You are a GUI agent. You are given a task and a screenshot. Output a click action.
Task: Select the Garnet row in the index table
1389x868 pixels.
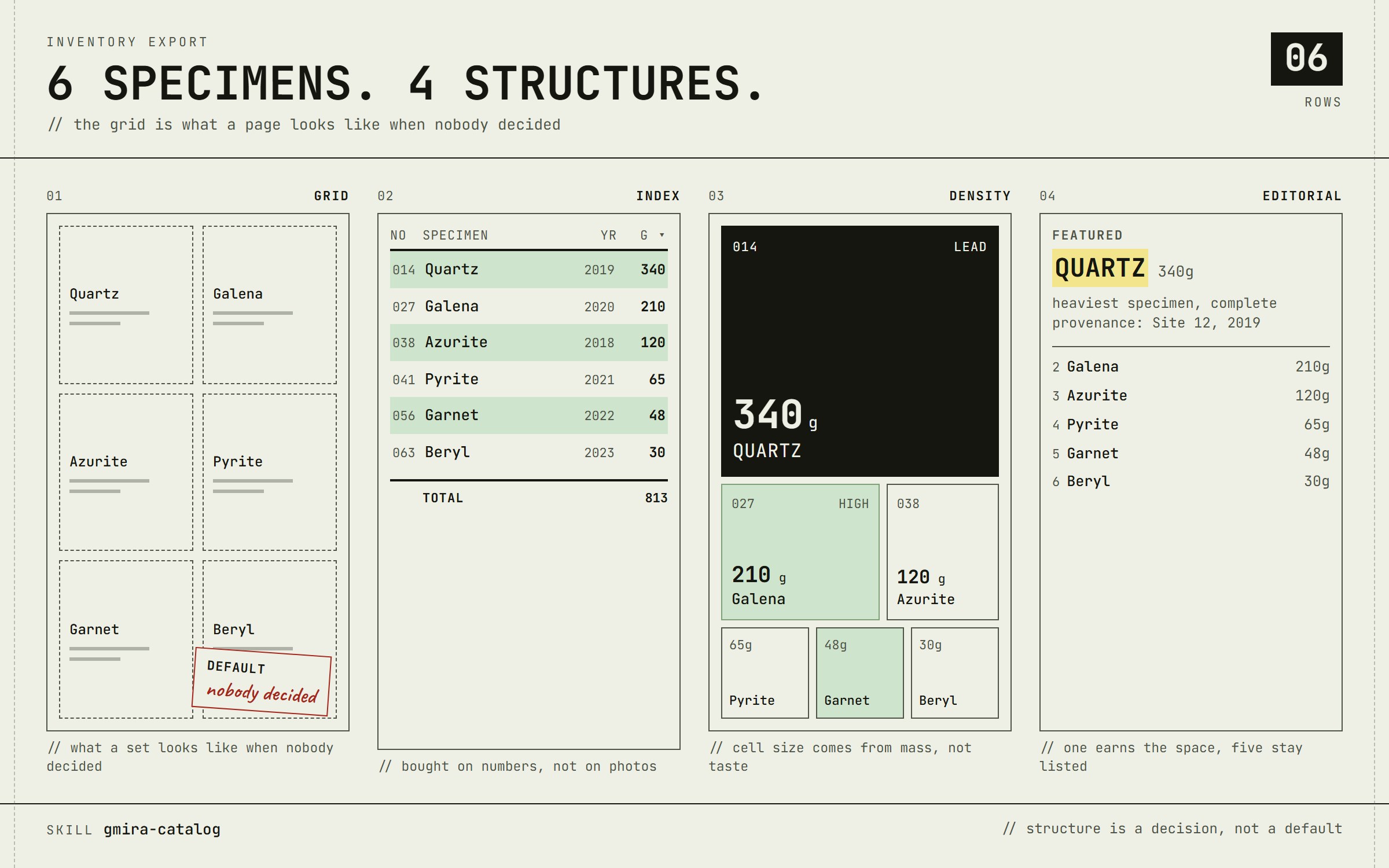[528, 415]
